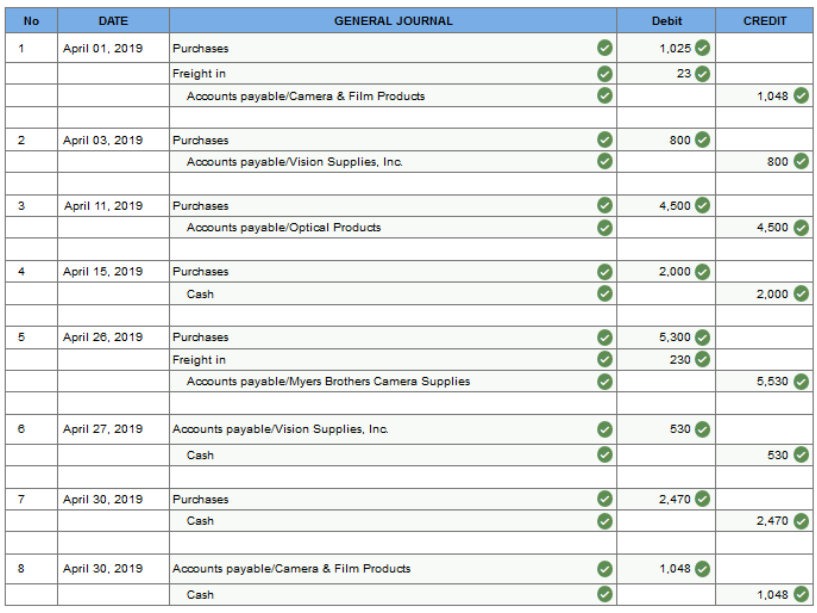Click checkmark beside debit 23
The height and width of the screenshot is (613, 817).
(702, 73)
